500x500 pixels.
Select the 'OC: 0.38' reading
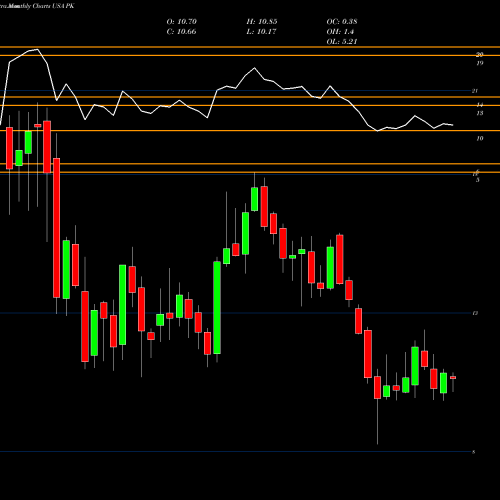point(342,22)
